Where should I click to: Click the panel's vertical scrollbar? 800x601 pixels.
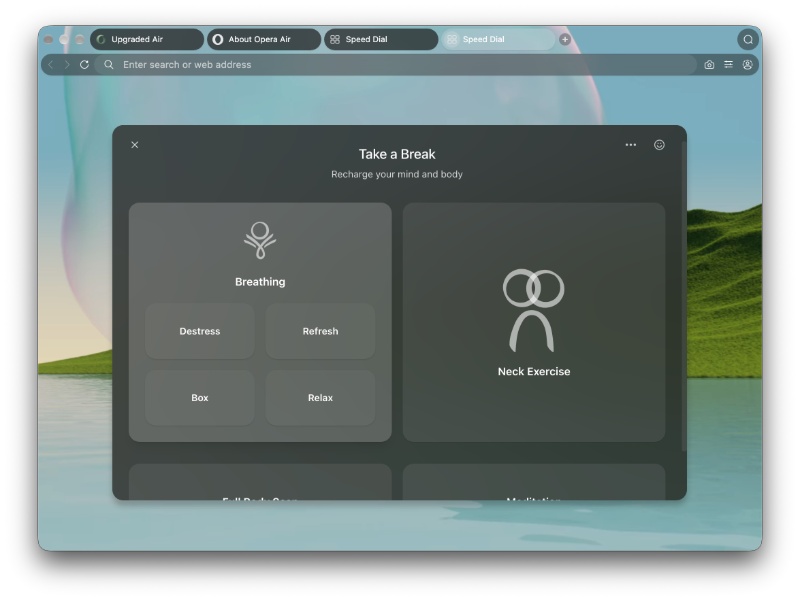pyautogui.click(x=684, y=296)
